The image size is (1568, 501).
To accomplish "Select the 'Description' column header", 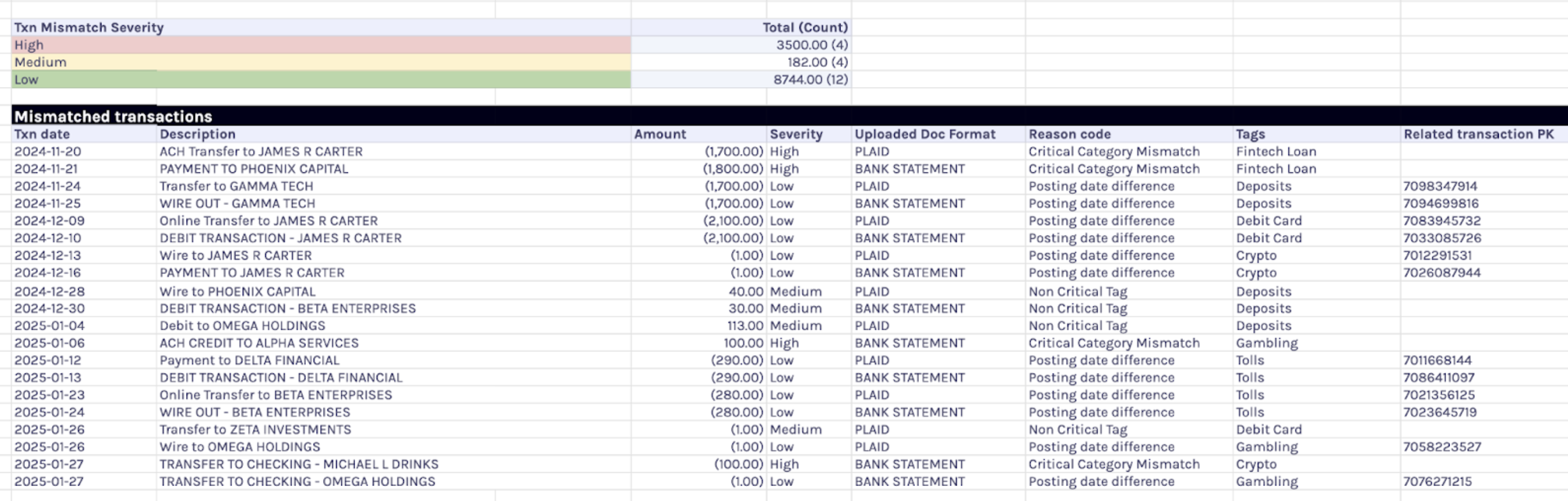I will (394, 134).
